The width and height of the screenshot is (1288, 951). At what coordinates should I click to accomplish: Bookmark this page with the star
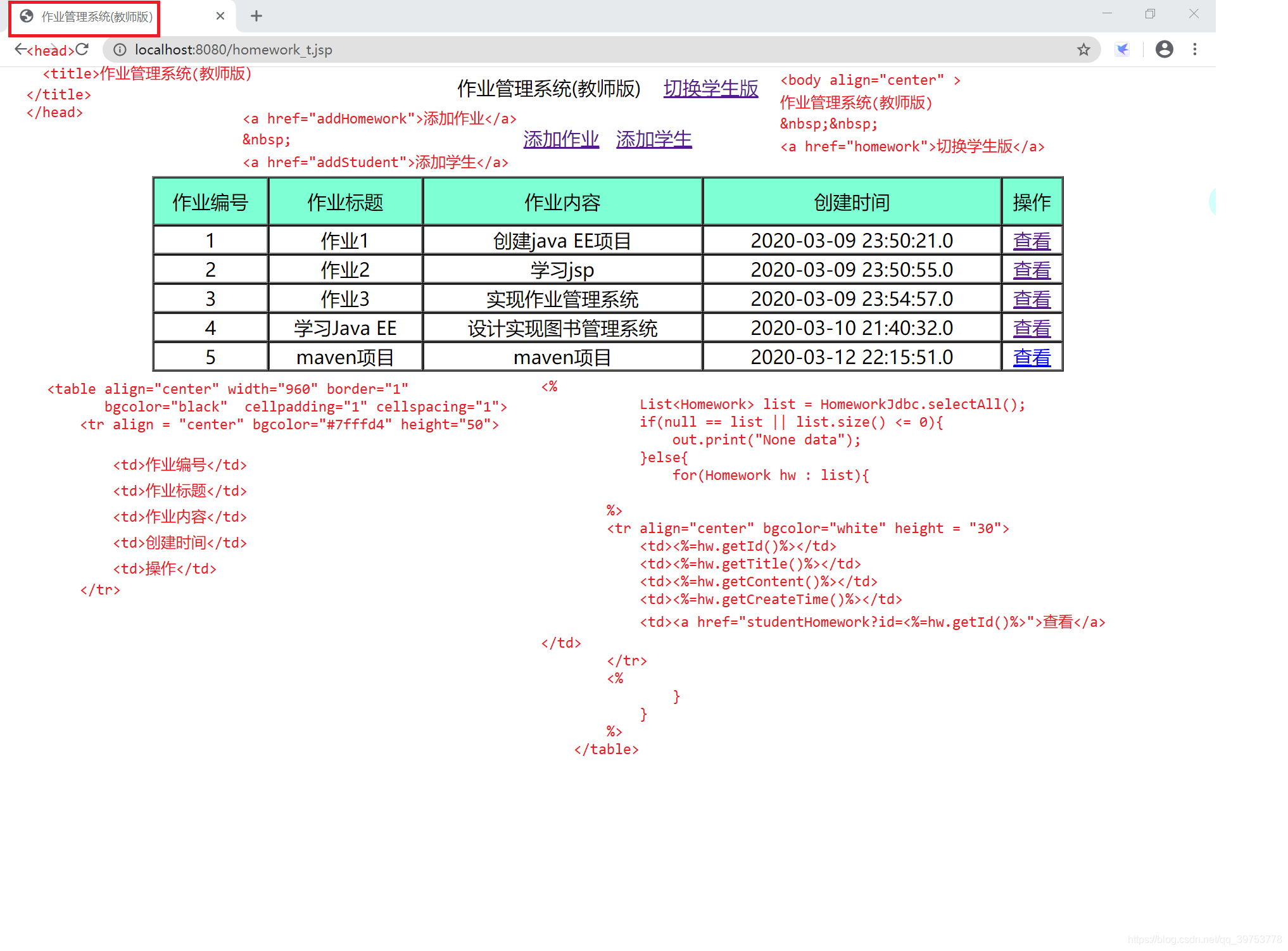point(1083,49)
